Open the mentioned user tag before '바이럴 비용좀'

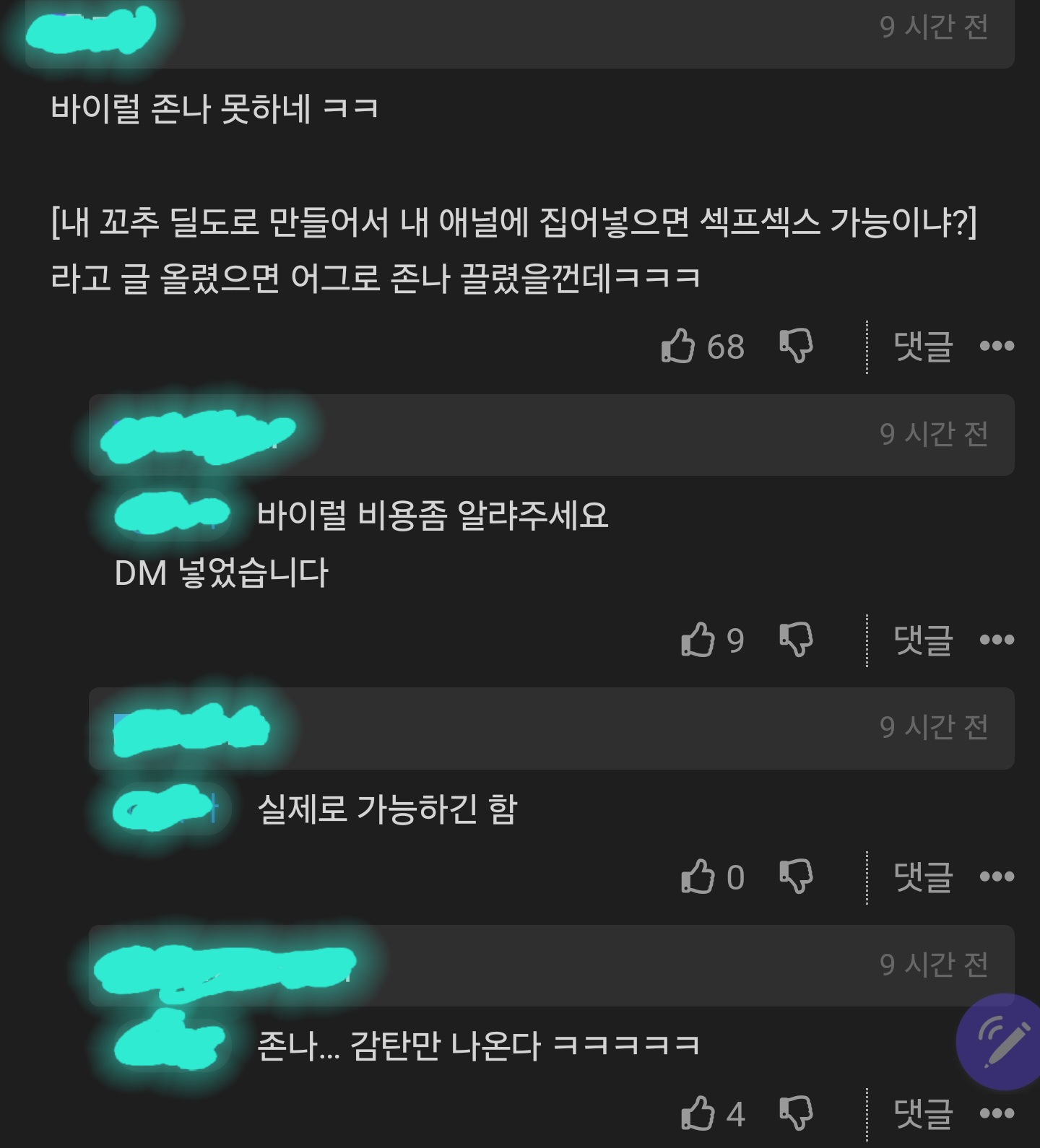pos(172,514)
